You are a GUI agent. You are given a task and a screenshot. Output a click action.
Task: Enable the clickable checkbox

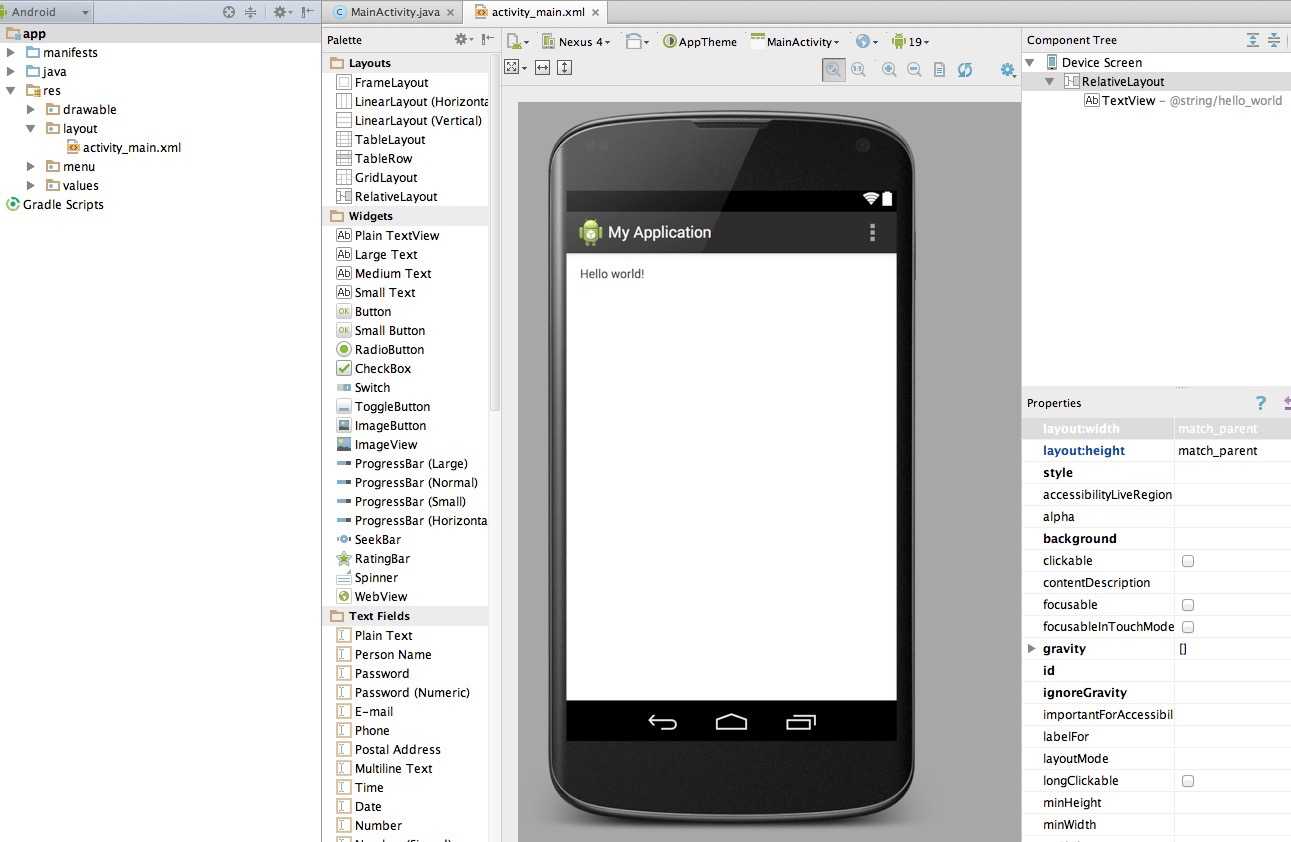coord(1188,561)
